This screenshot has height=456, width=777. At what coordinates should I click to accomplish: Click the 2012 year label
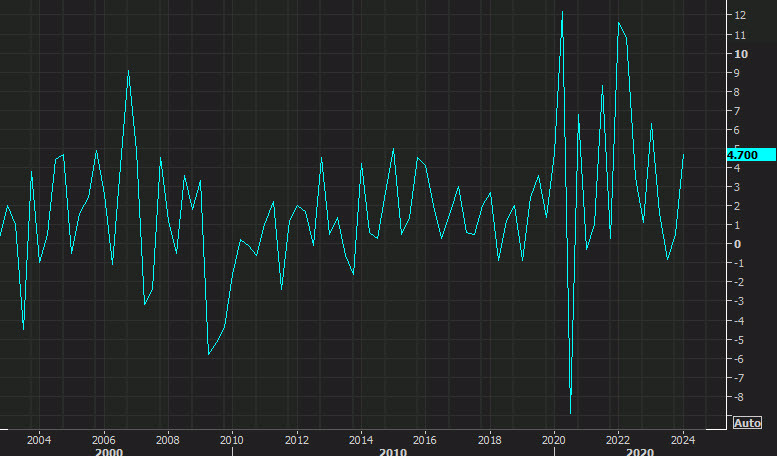(x=296, y=440)
